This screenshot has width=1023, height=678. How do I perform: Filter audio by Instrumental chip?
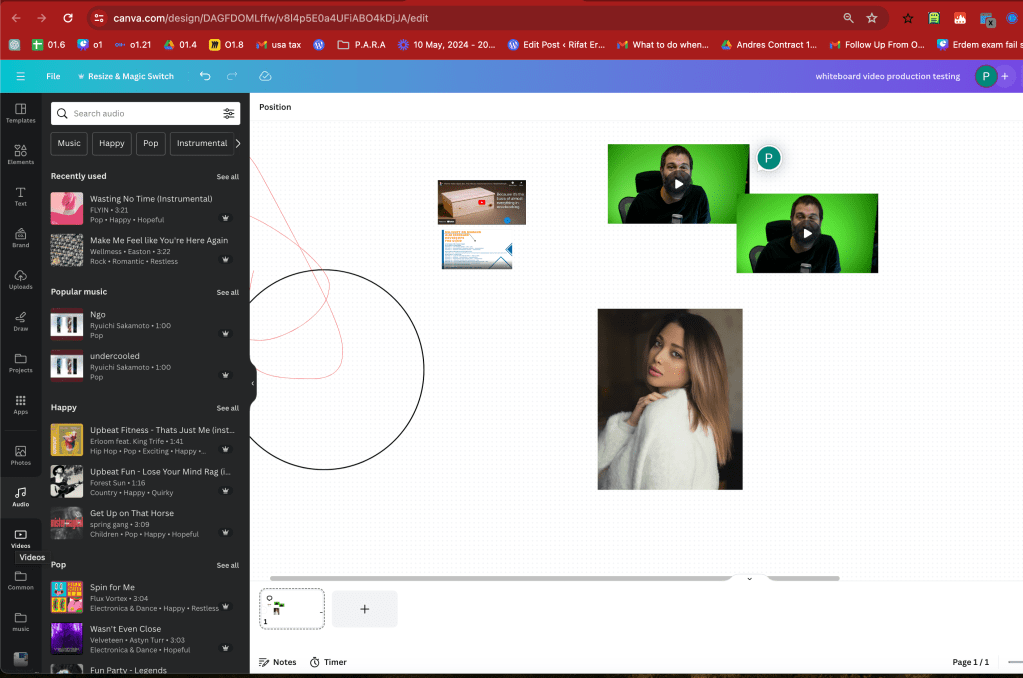(x=202, y=144)
